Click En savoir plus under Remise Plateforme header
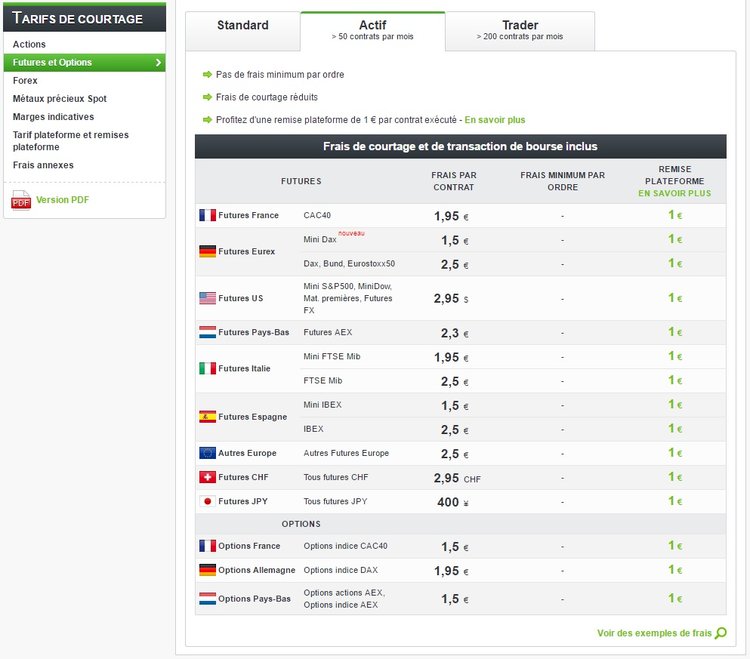The image size is (750, 659). click(674, 193)
